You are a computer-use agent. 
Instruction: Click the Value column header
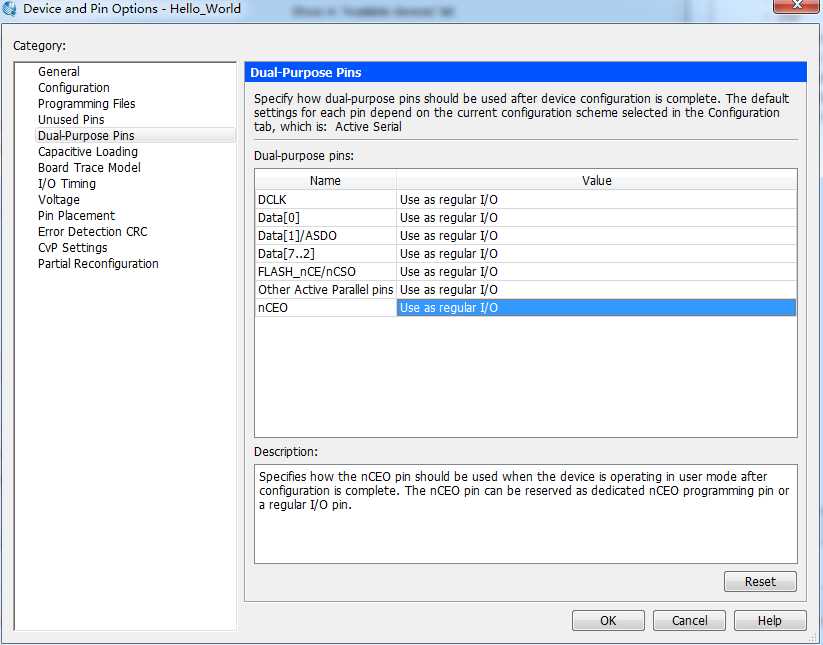pos(597,181)
